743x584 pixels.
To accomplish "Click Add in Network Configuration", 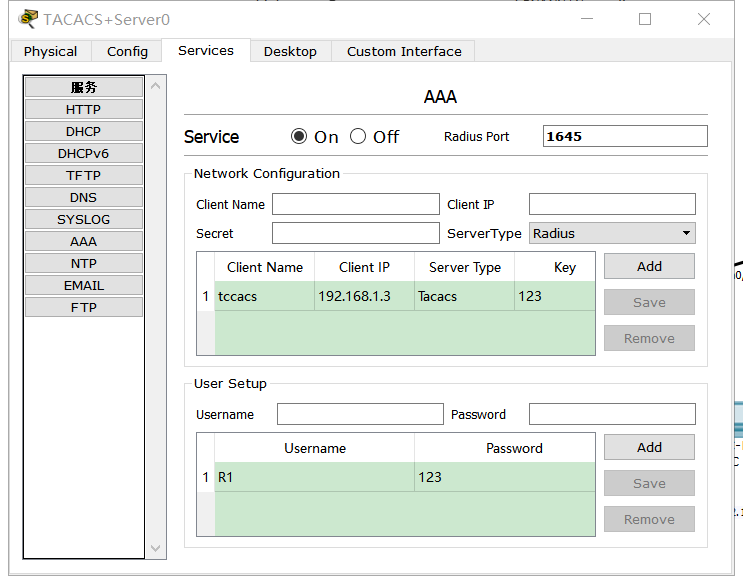I will [x=649, y=266].
